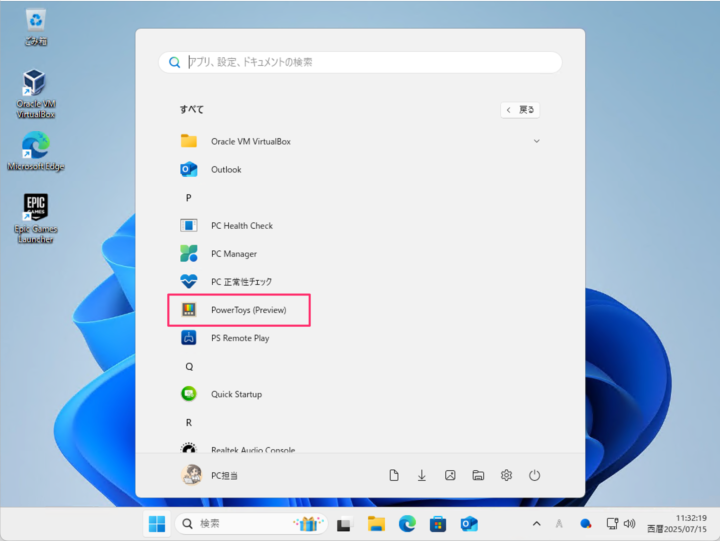Image resolution: width=720 pixels, height=541 pixels.
Task: Click the Outlook app icon in list
Action: tap(189, 169)
